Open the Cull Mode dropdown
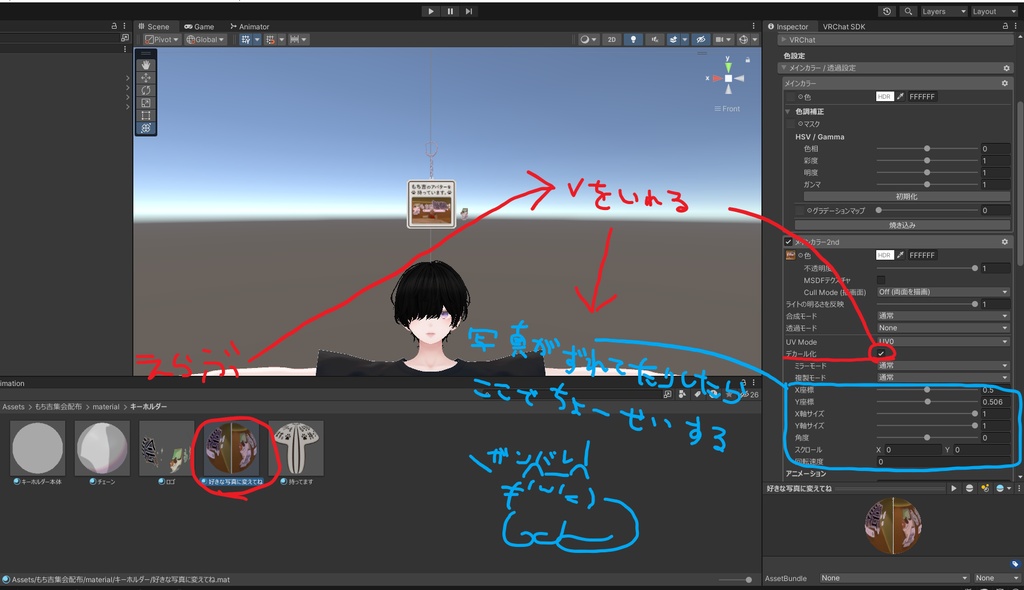Image resolution: width=1024 pixels, height=590 pixels. (943, 292)
